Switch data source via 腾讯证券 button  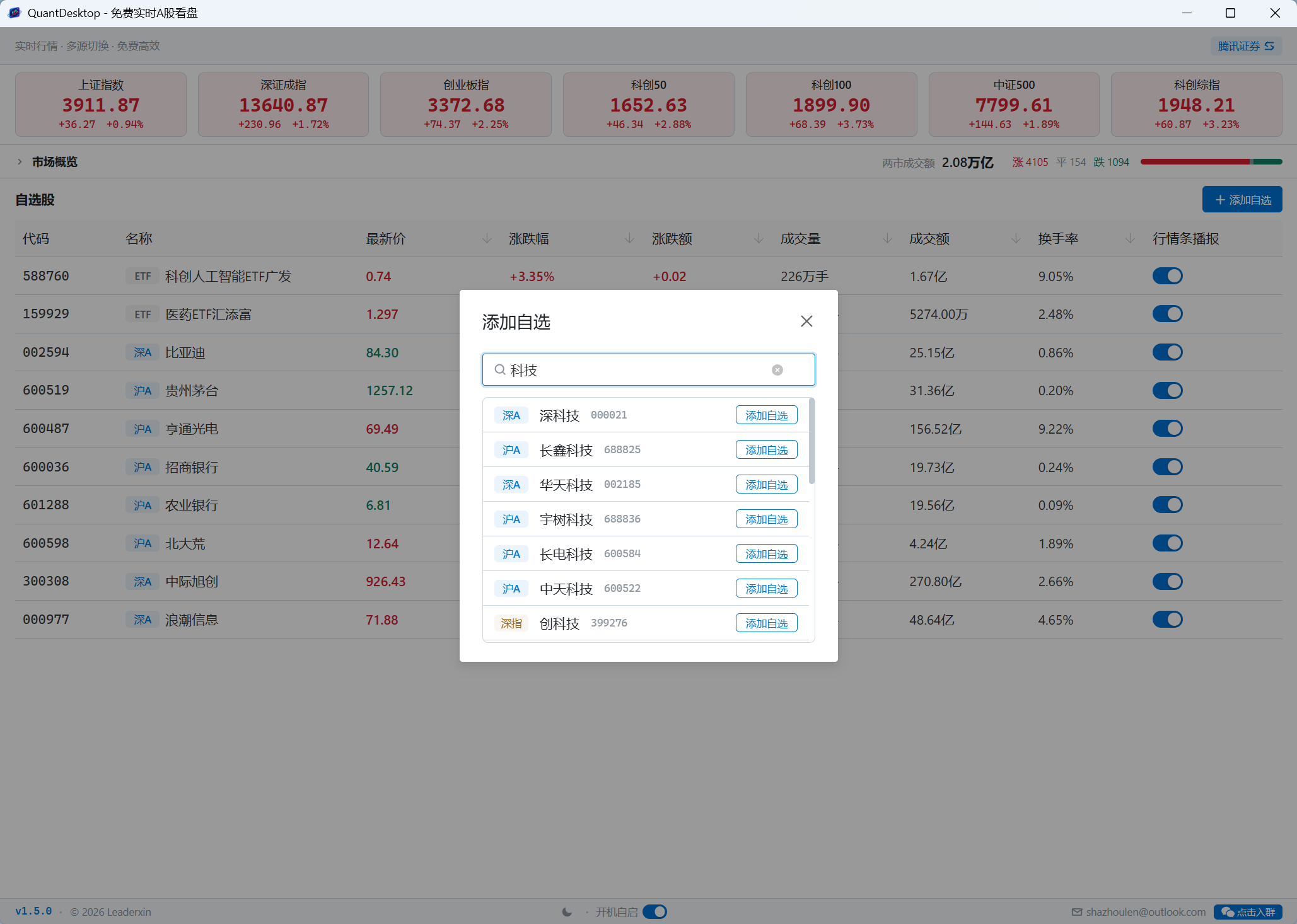1246,46
